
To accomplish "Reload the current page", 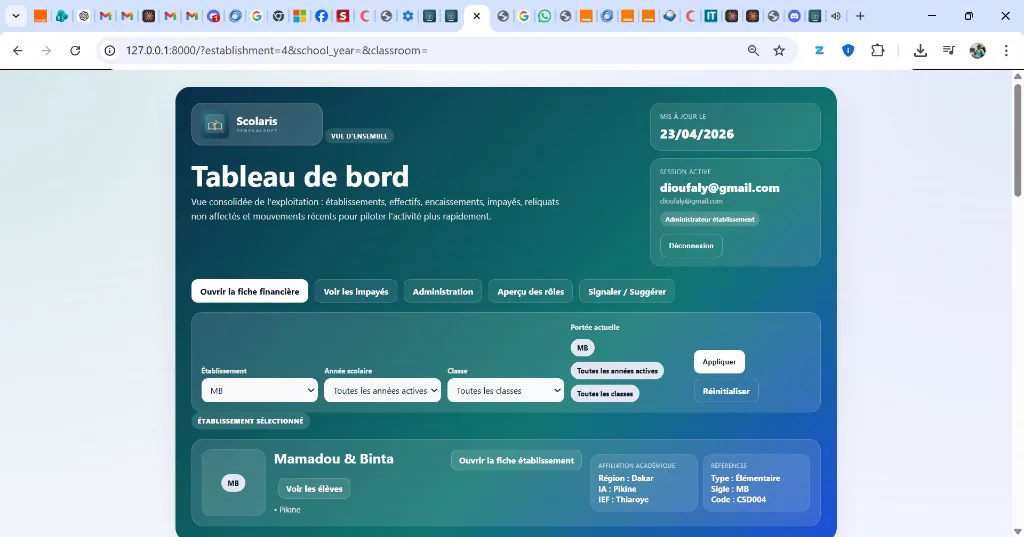I will 75,50.
